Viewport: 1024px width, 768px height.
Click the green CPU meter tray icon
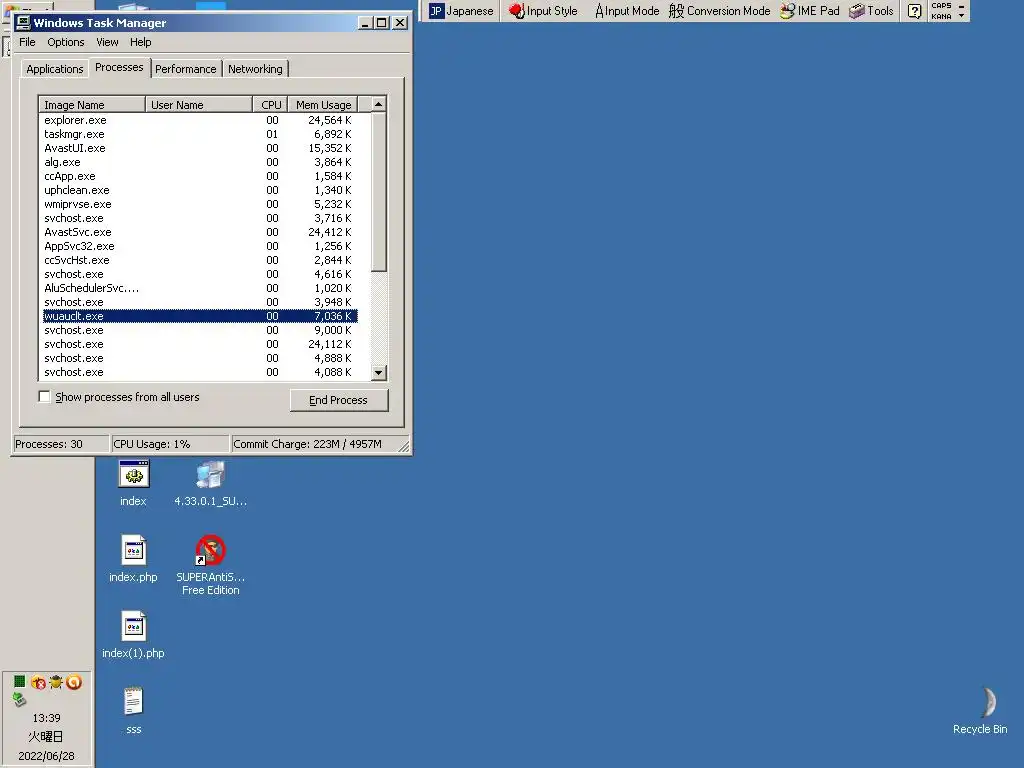click(20, 682)
